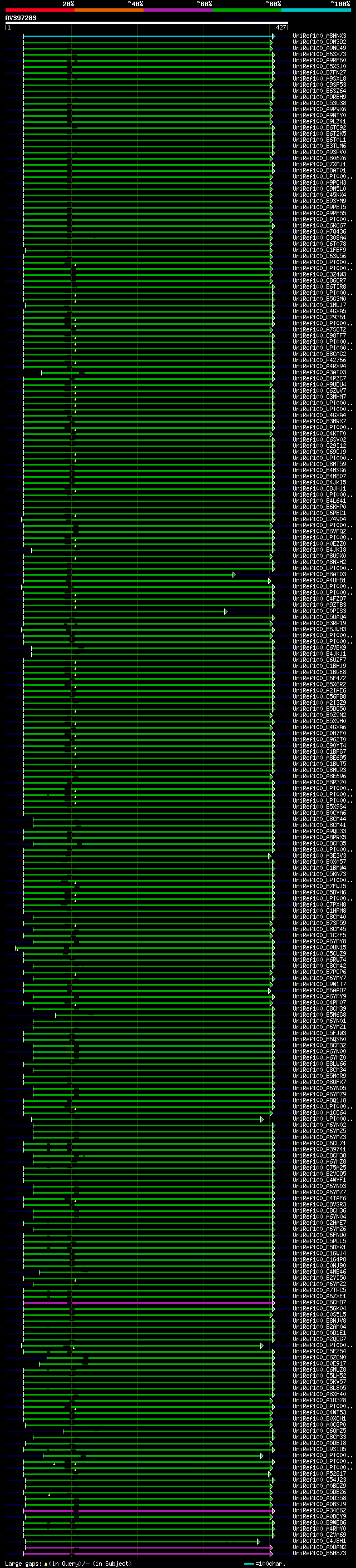The width and height of the screenshot is (356, 1568).
Task: Click the green ~80% legend segment
Action: pyautogui.click(x=247, y=10)
